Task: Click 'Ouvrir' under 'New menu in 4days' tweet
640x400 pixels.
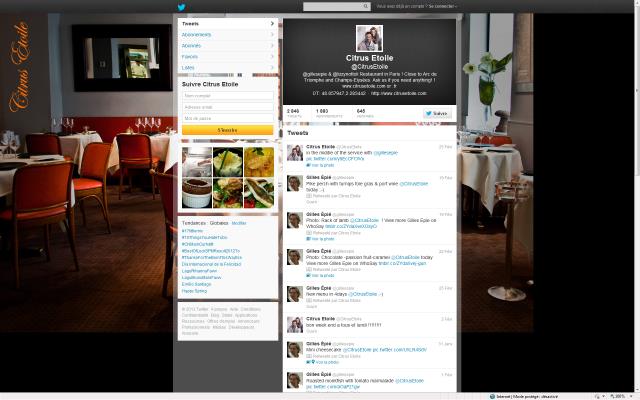Action: click(x=311, y=306)
